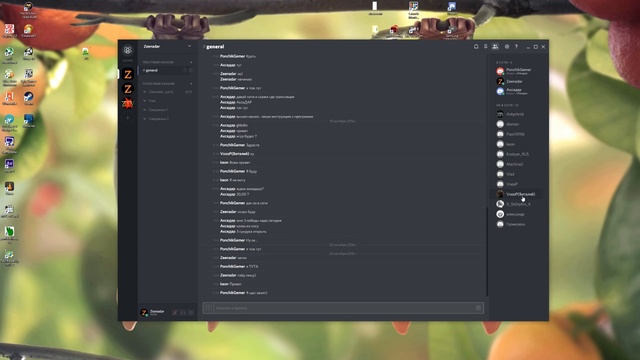Select offline member X_Sk0rpi0n_X
This screenshot has width=640, height=360.
pyautogui.click(x=518, y=204)
